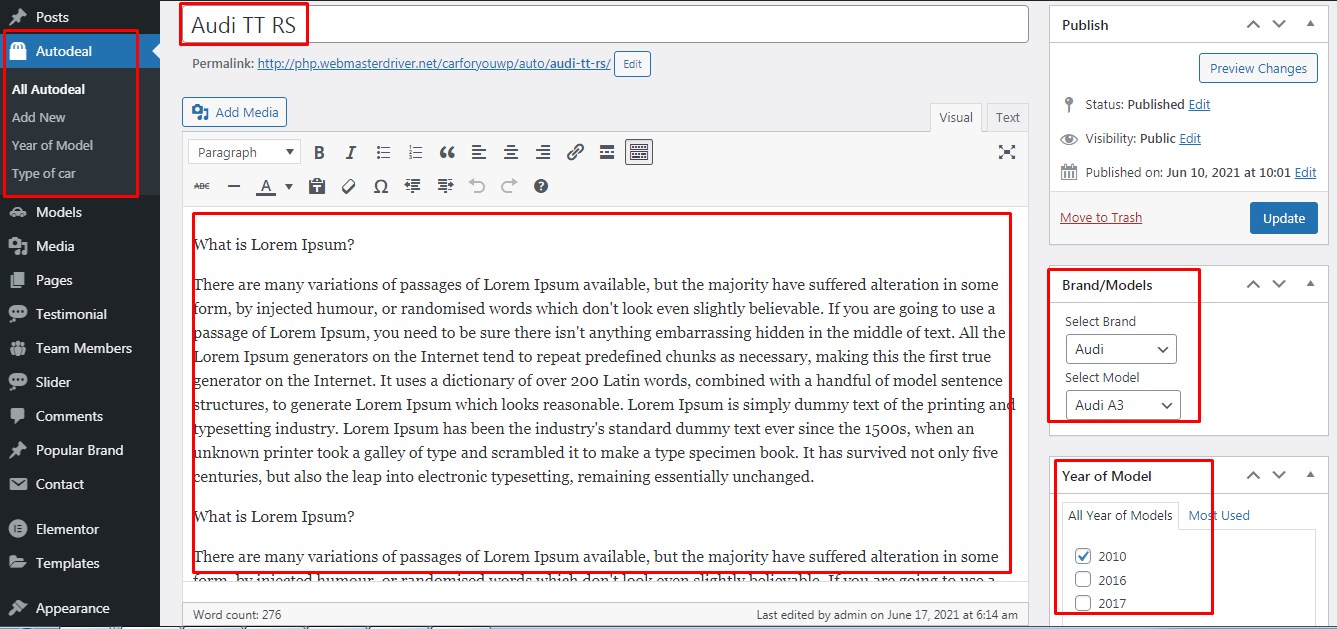Viewport: 1337px width, 629px height.
Task: Apply strikethrough formatting
Action: coord(202,186)
